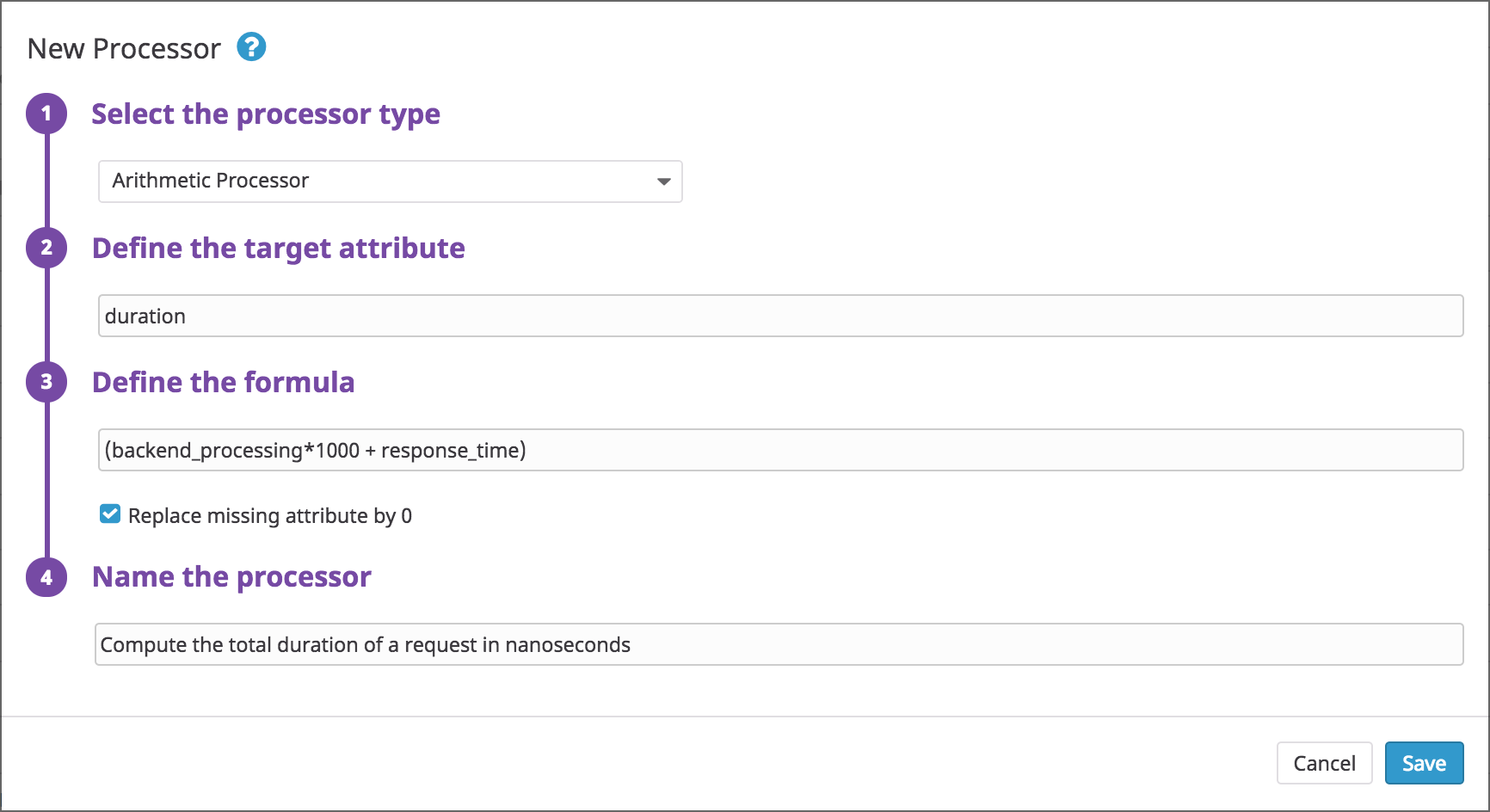This screenshot has height=812, width=1490.
Task: Click the "Select the processor type" heading
Action: [x=266, y=114]
